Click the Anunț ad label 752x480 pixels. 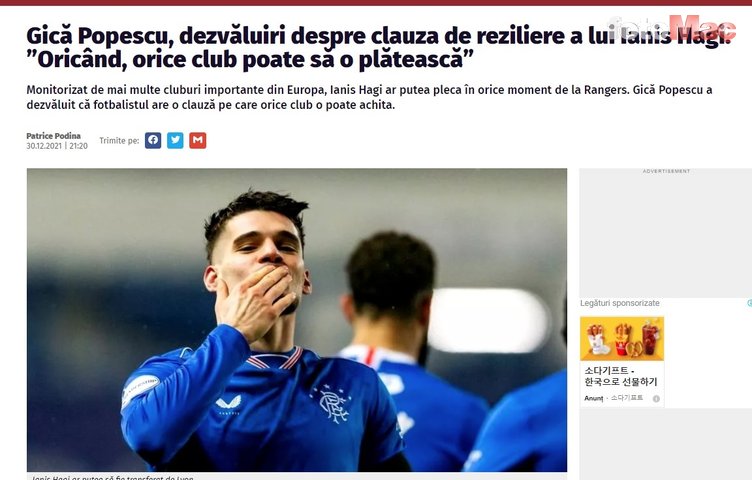pos(593,398)
